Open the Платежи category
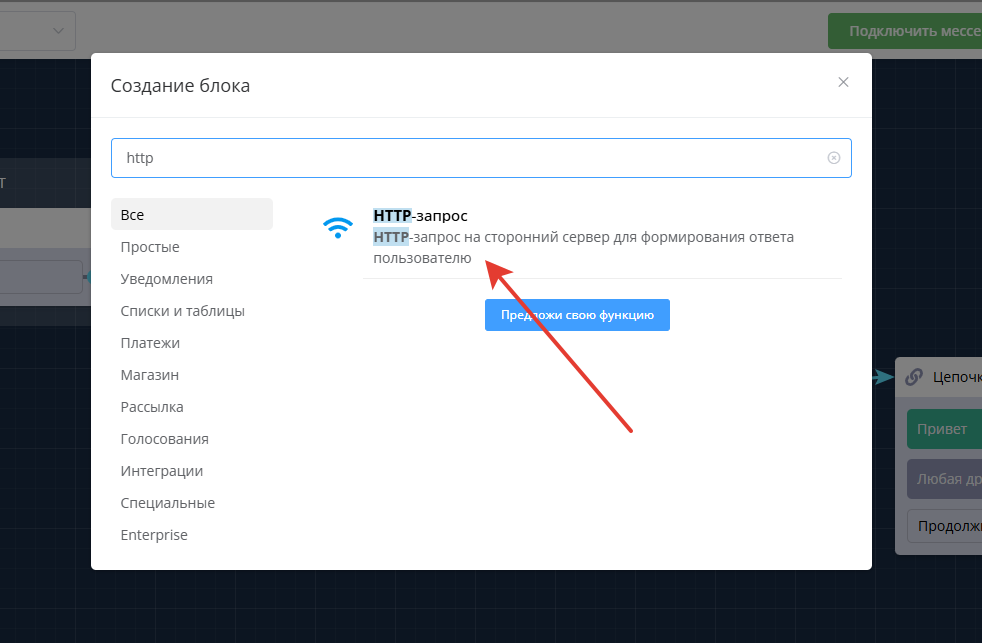 (150, 343)
